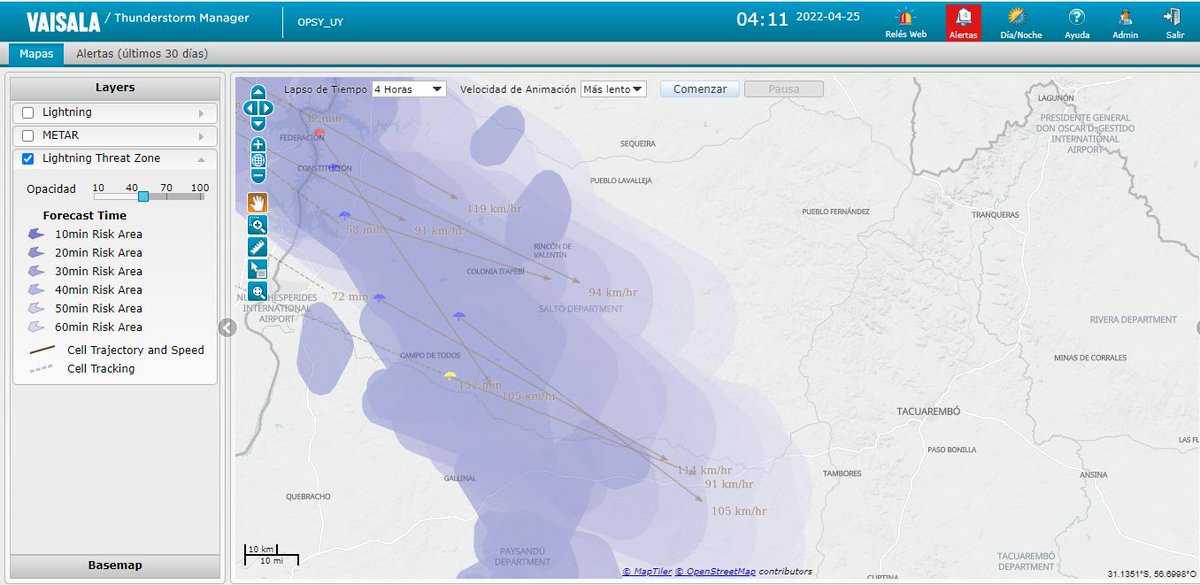Click the Layers panel header
Screen dimensions: 1200x585
(115, 88)
